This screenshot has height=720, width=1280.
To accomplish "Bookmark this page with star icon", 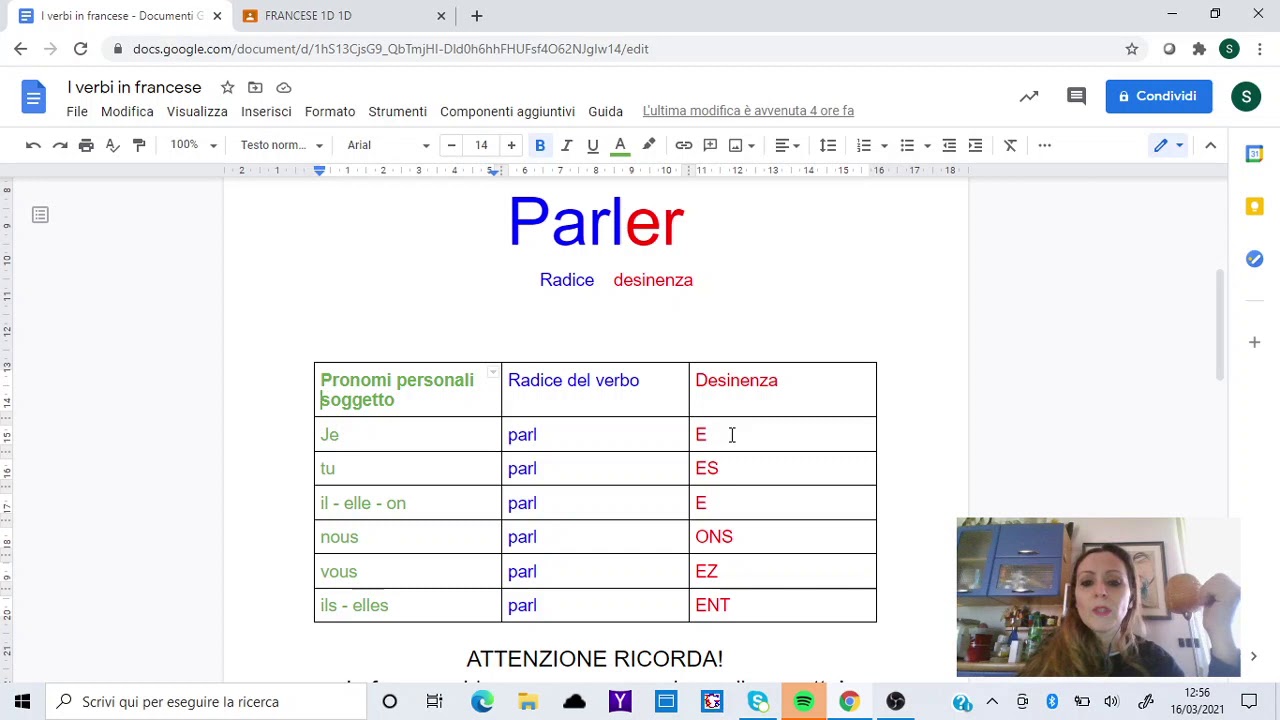I will pyautogui.click(x=1132, y=49).
